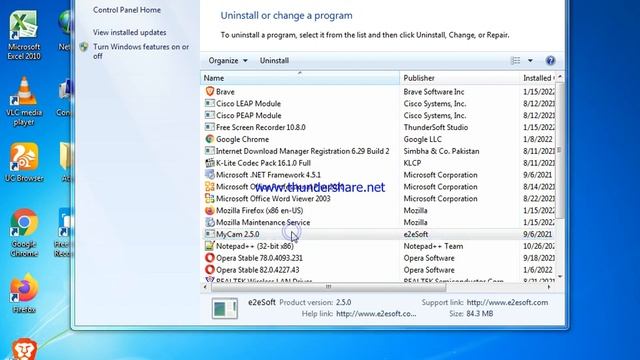Sort by the Installed On column header
The width and height of the screenshot is (640, 360).
click(537, 78)
